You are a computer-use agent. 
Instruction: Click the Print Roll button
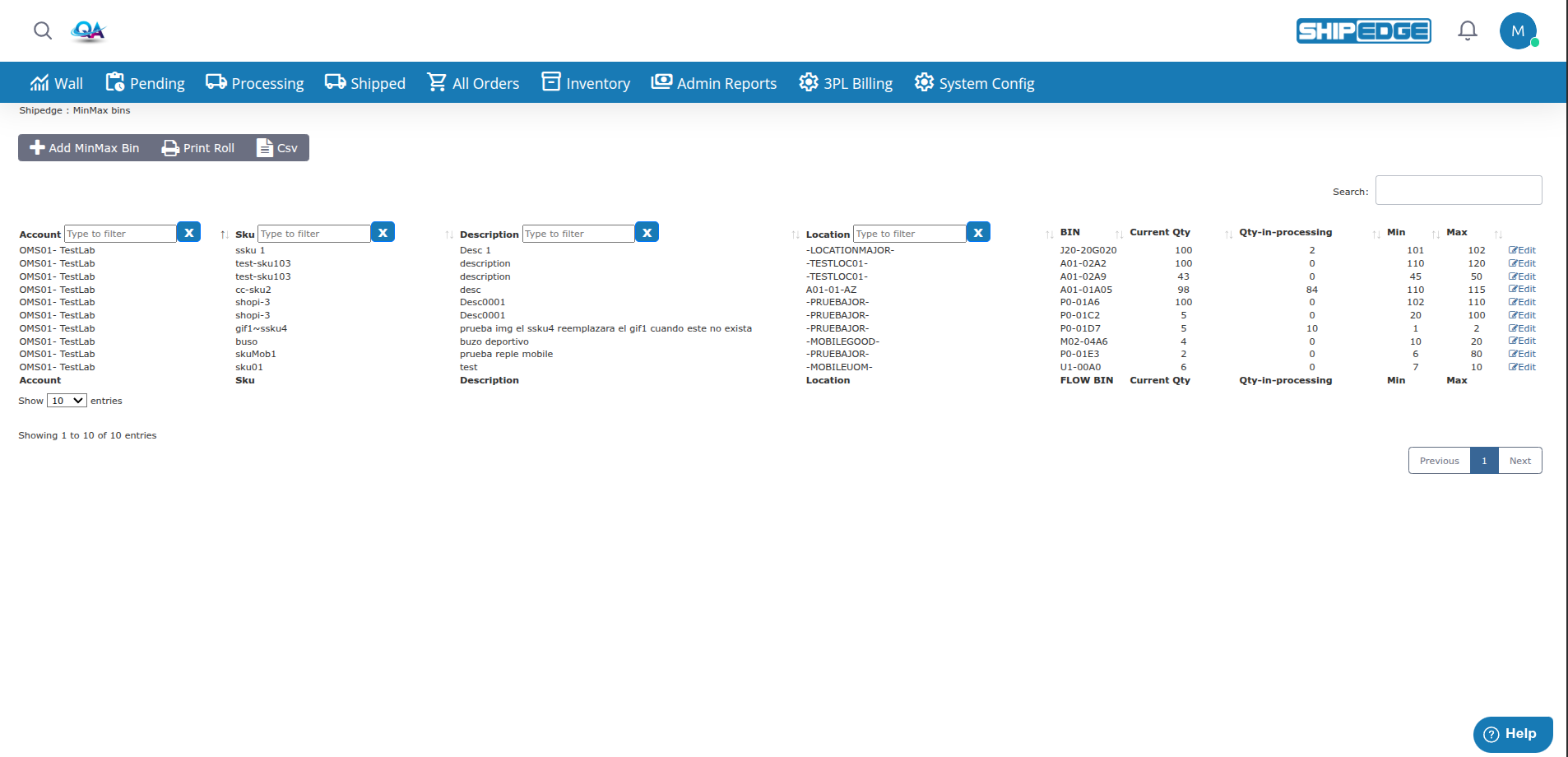pos(198,148)
